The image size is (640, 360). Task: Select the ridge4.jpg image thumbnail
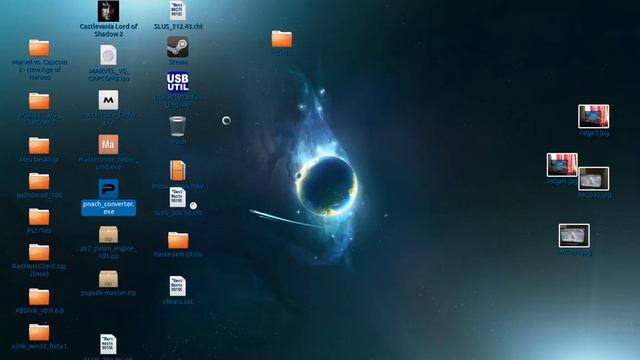562,165
